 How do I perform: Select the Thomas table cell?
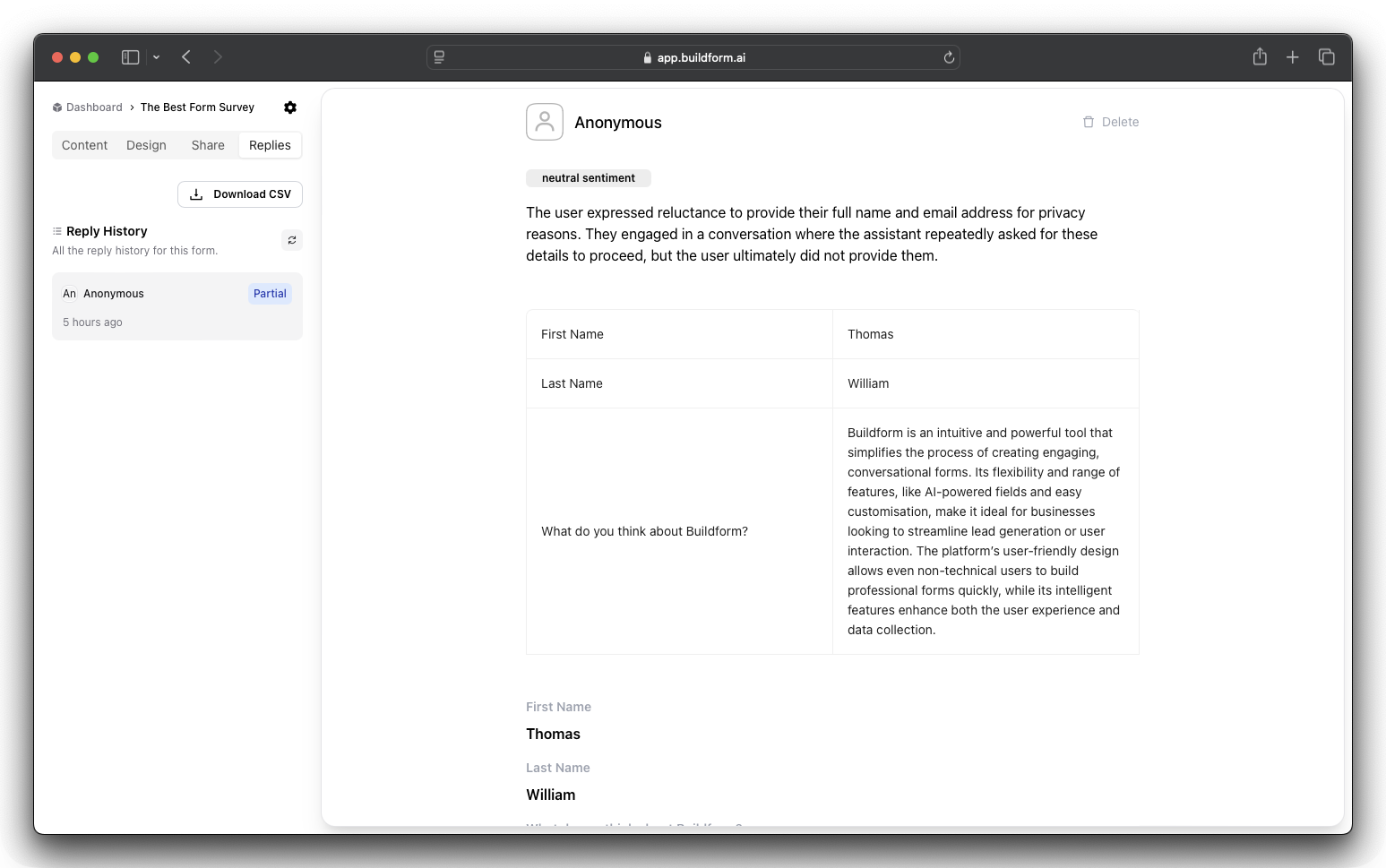[x=986, y=334]
